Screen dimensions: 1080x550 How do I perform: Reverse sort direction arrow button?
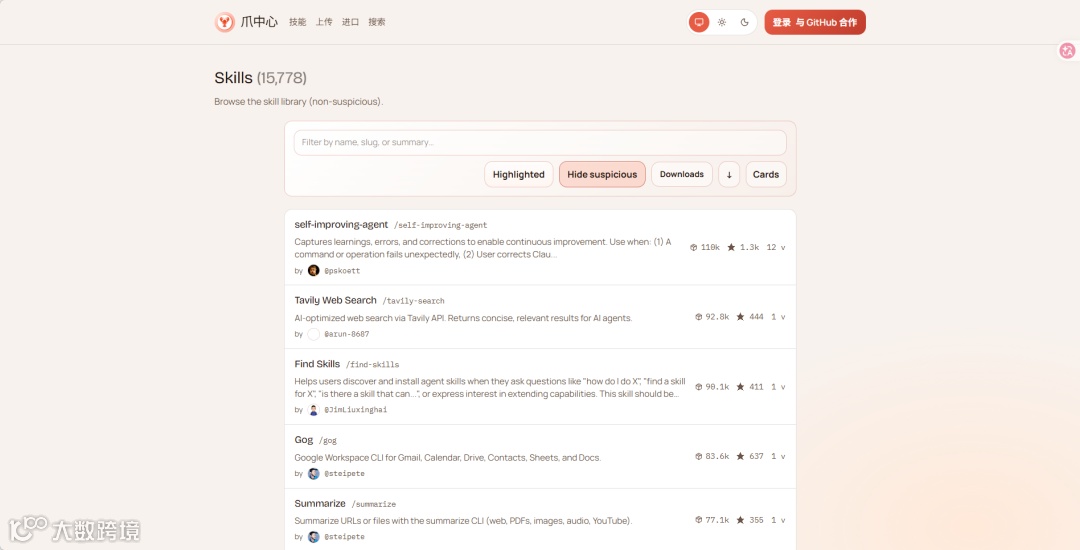729,174
